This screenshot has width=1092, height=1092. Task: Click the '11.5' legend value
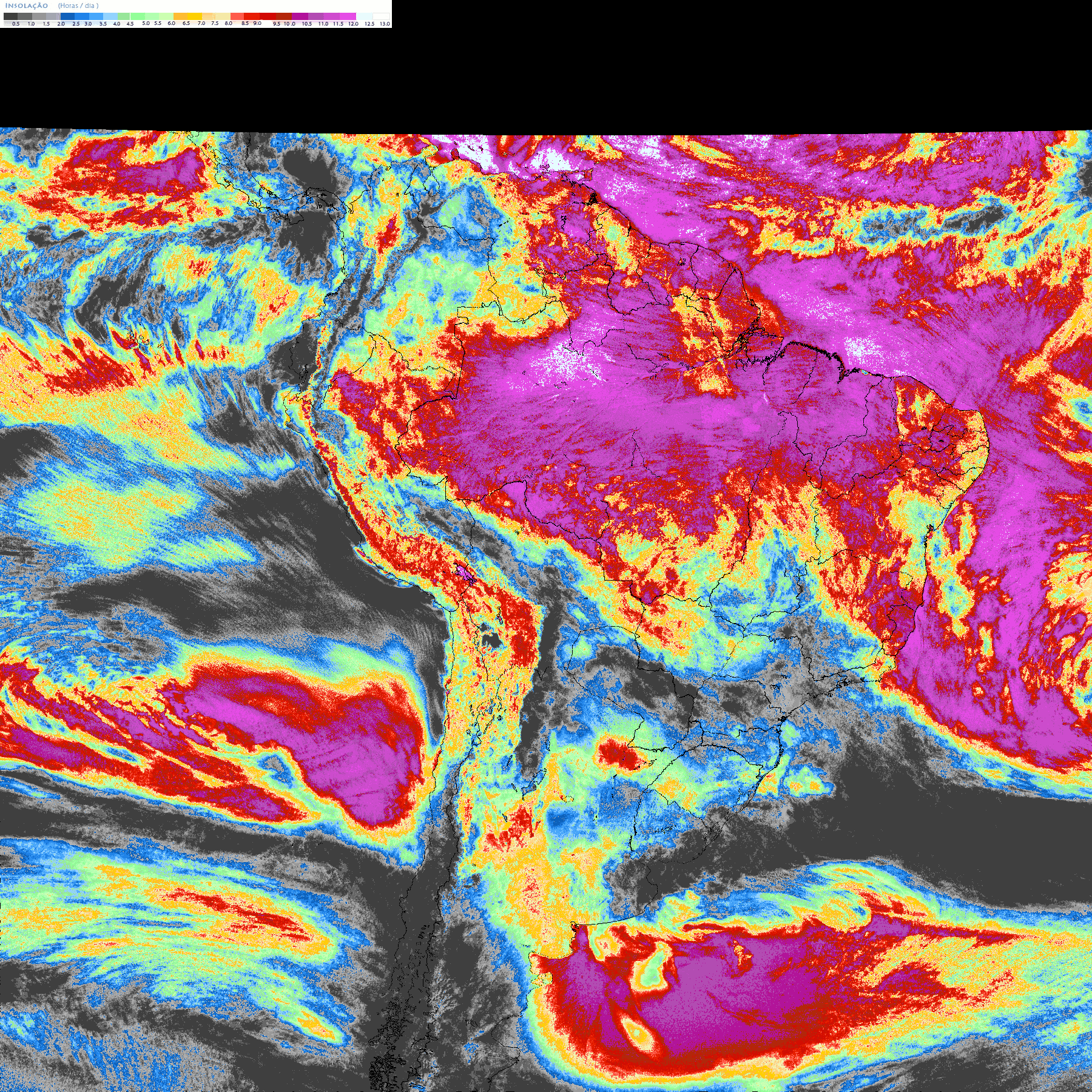(339, 24)
